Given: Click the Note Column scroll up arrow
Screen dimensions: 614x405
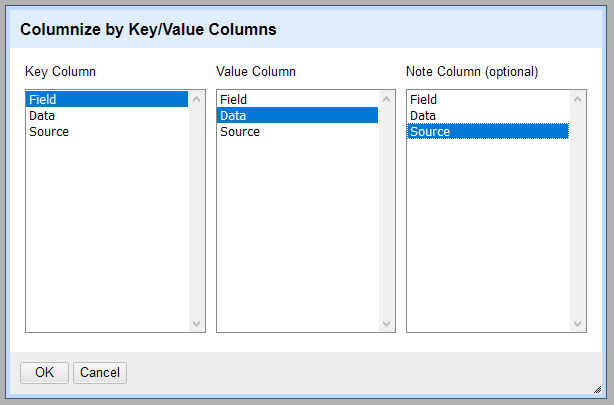Looking at the screenshot, I should [x=577, y=99].
